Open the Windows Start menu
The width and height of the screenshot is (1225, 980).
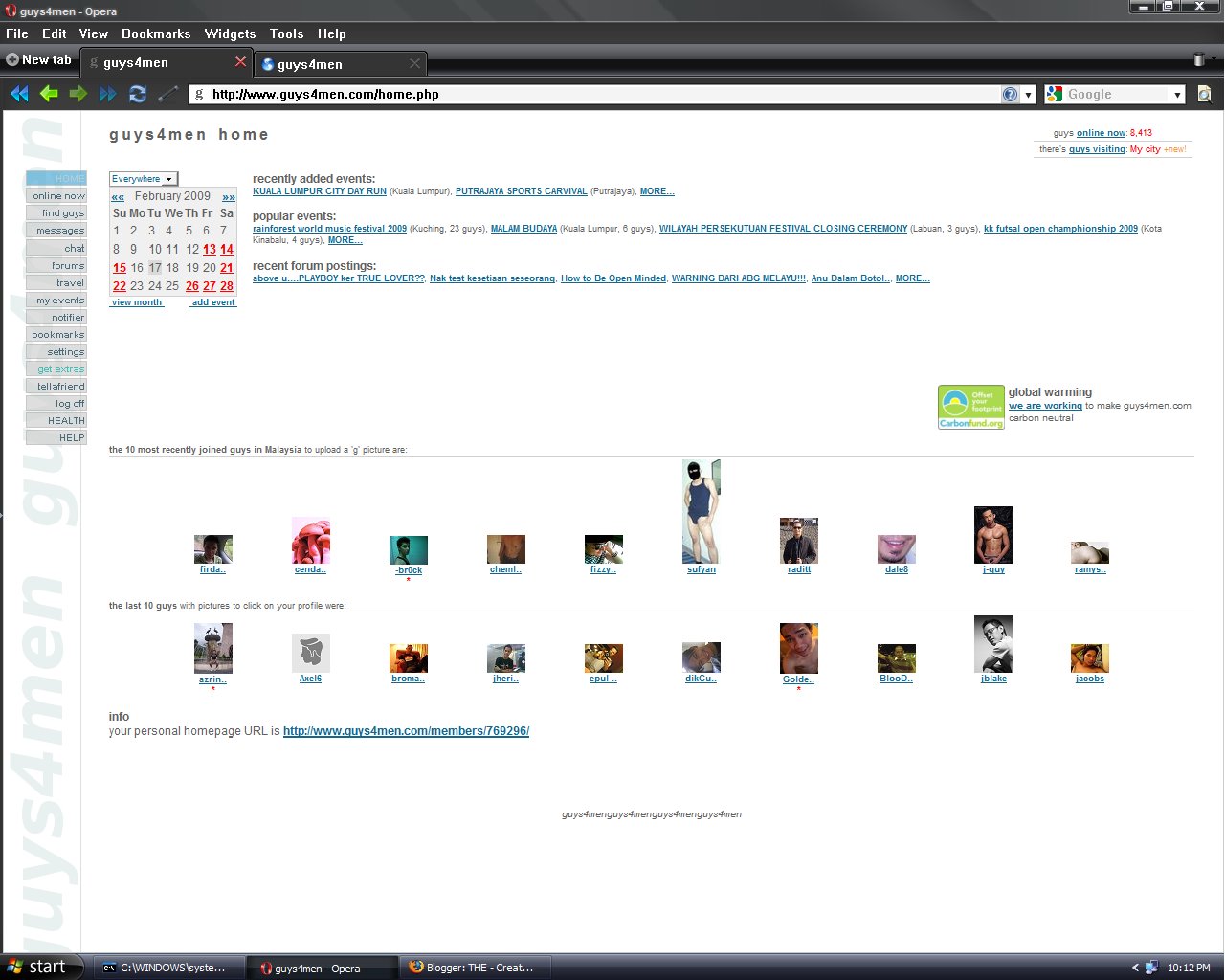(x=40, y=967)
